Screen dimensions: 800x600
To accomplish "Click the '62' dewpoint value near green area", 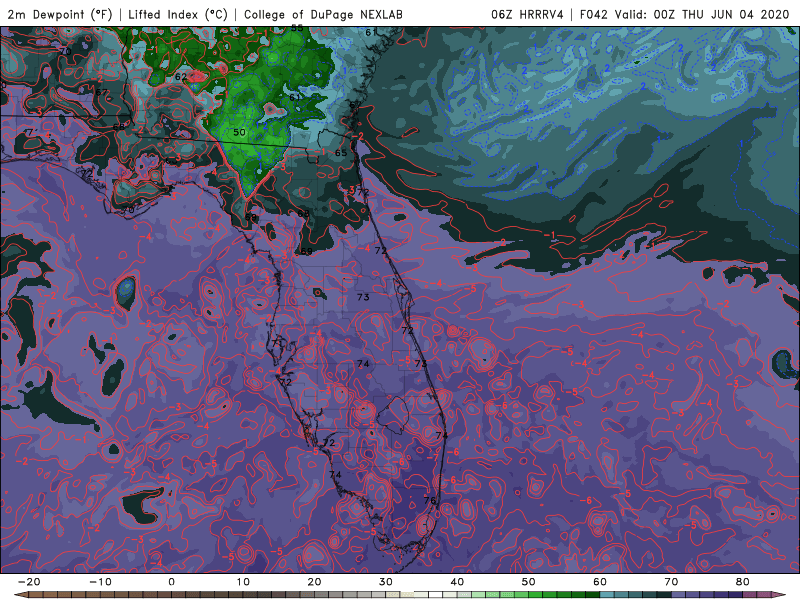I will point(181,77).
